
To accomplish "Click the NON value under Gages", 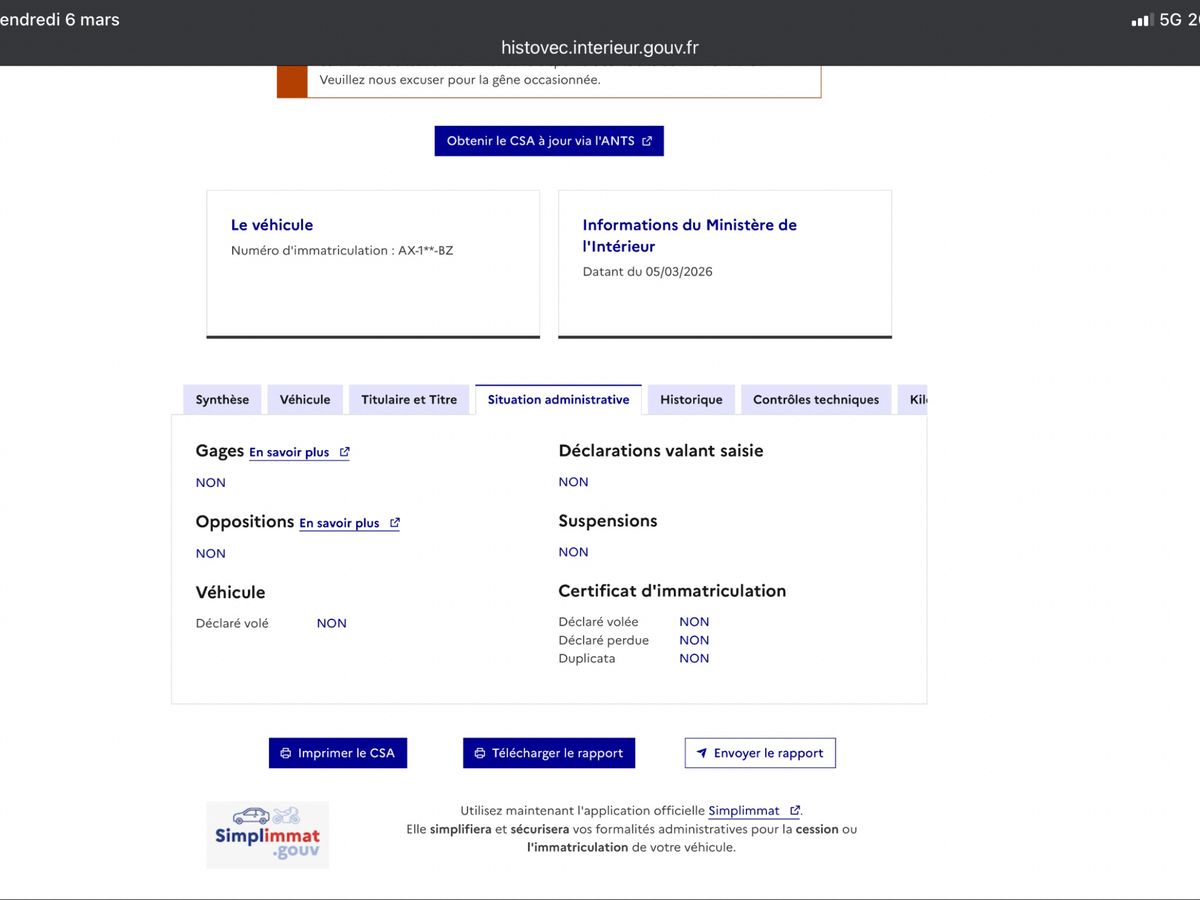I will [x=211, y=483].
